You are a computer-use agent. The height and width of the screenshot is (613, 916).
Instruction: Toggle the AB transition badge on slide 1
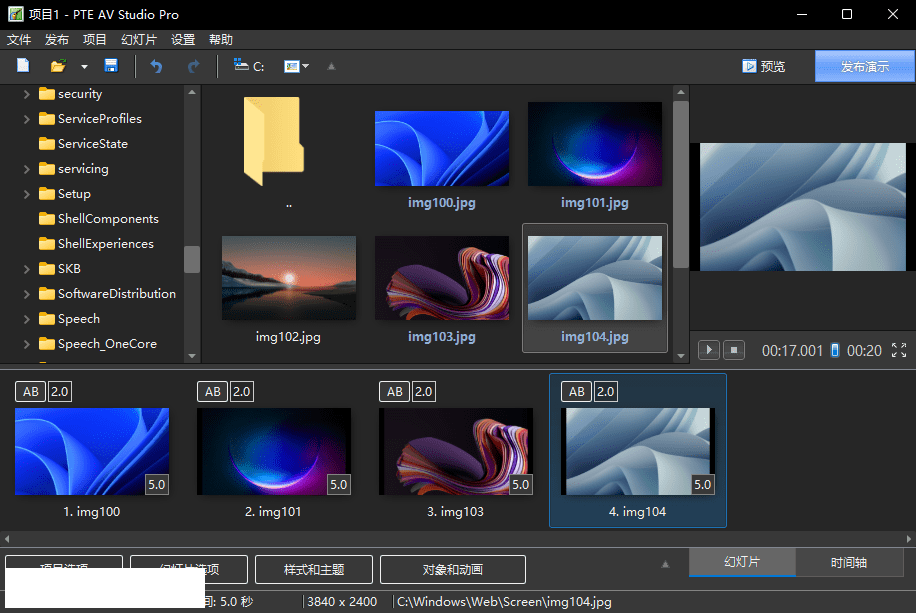pyautogui.click(x=30, y=391)
